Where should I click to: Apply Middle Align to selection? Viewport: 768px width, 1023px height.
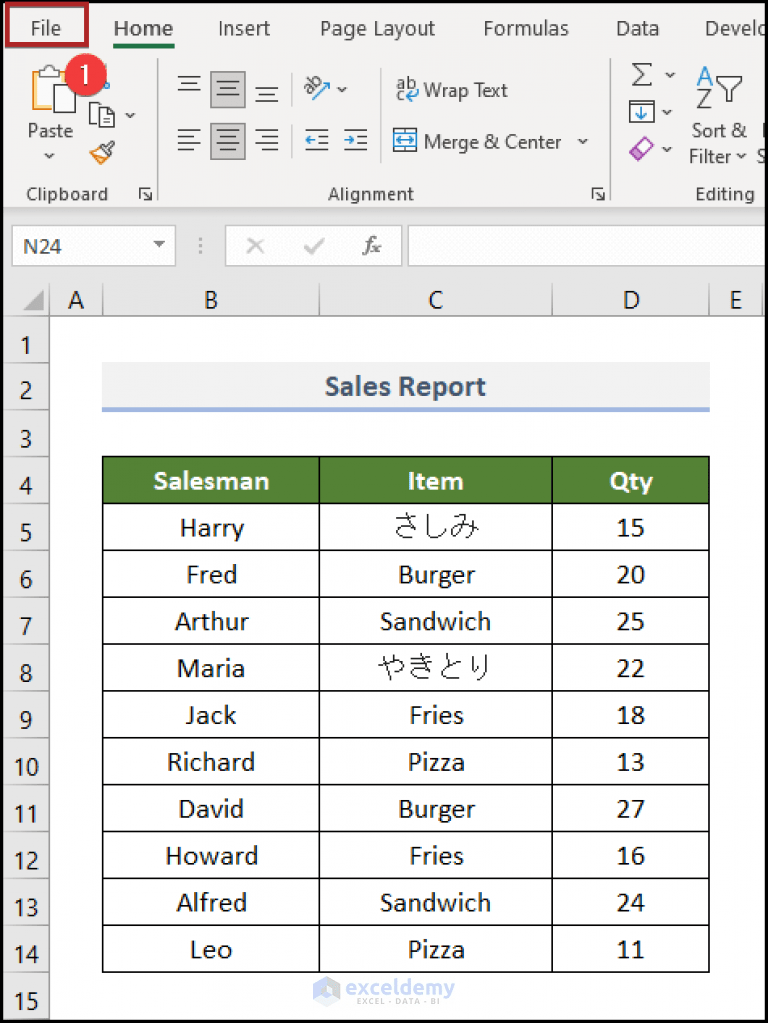point(228,89)
